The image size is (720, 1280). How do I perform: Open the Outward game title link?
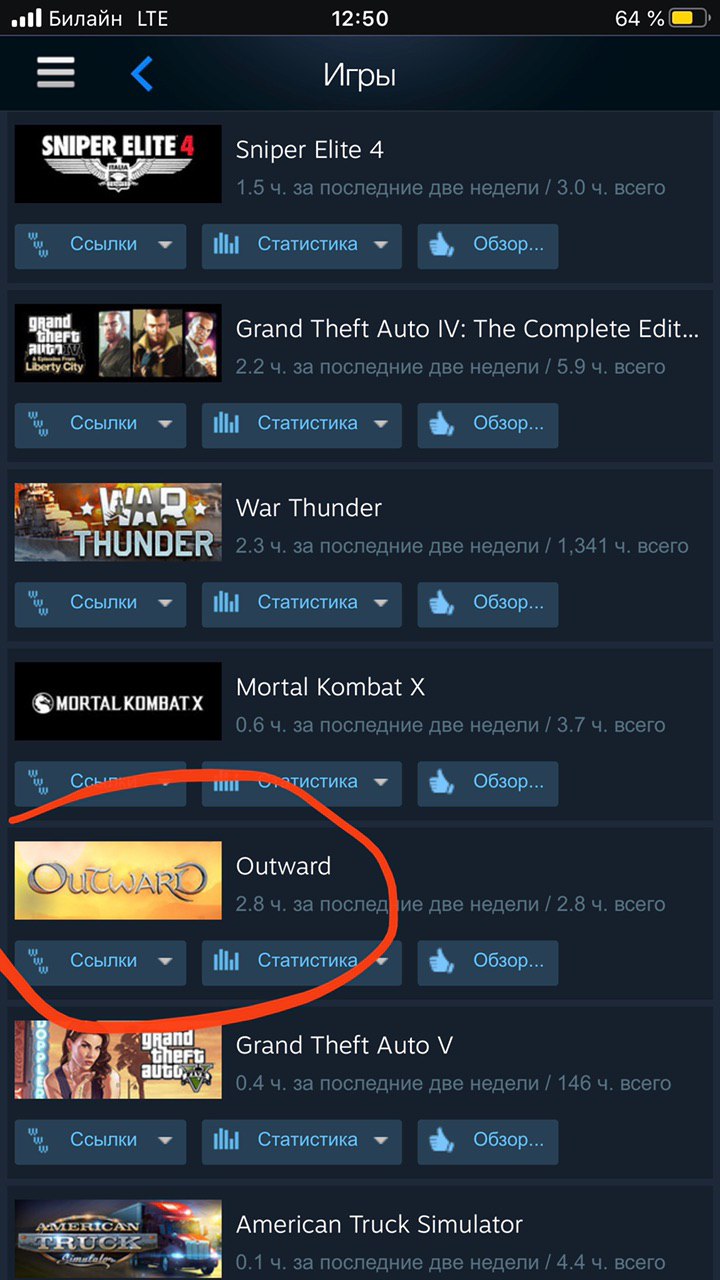coord(283,866)
